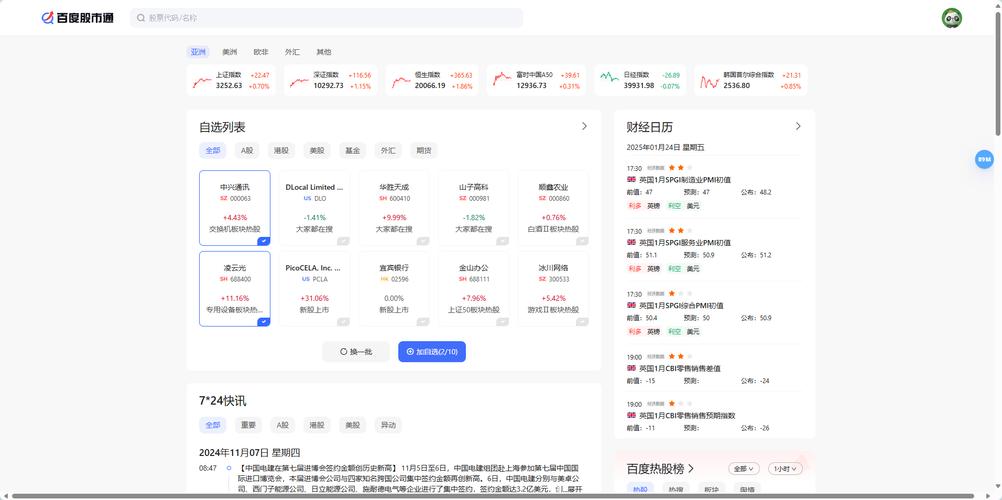Switch to the 美洲 market tab
Screen dimensions: 1002x500
click(230, 52)
